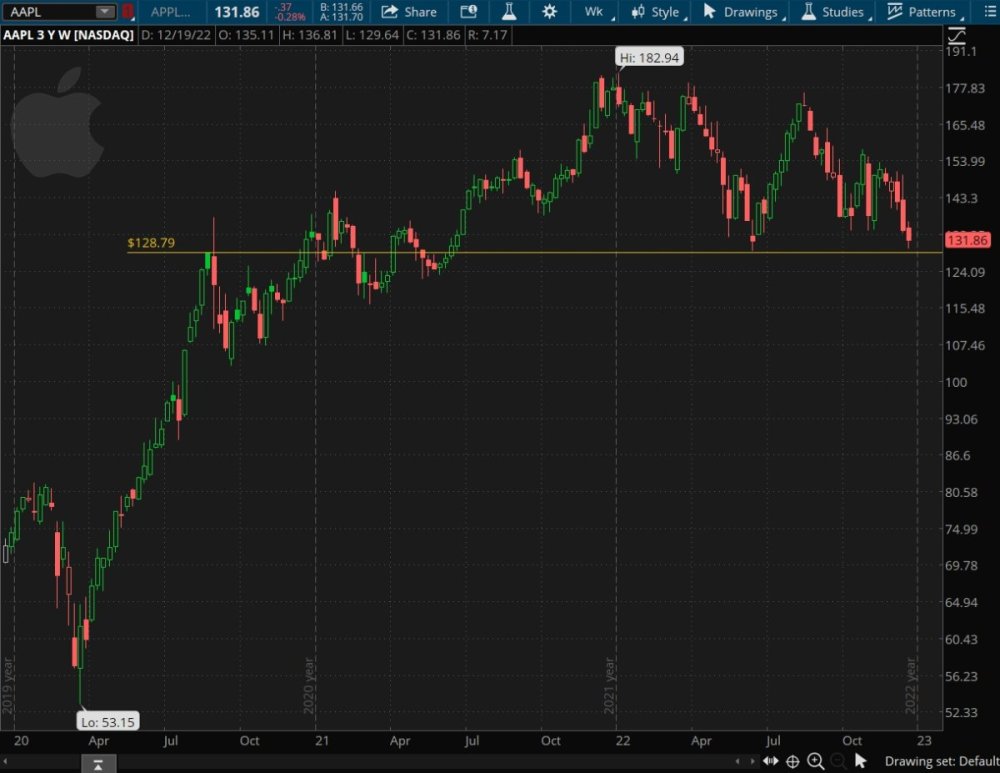Select the pointer cursor tool
Screen dimensions: 1000x773
pos(860,761)
